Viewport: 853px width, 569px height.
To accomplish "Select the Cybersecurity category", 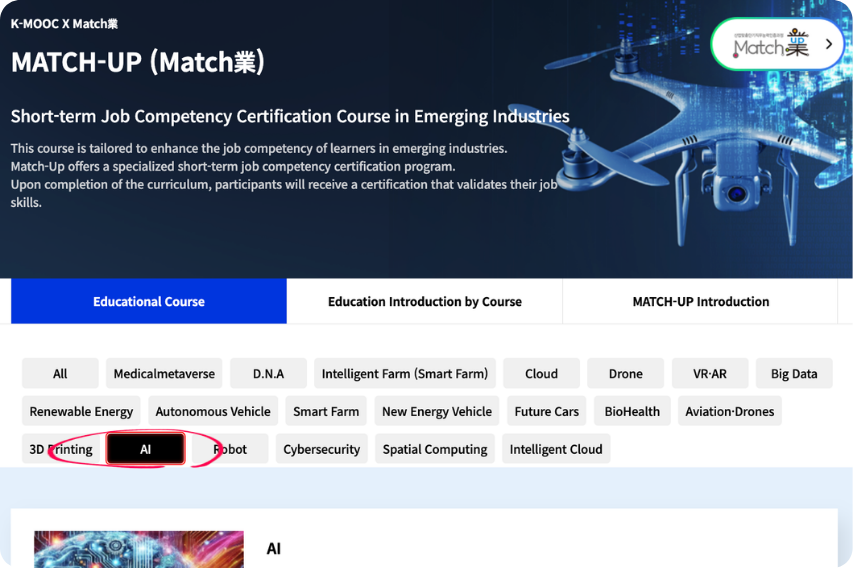I will [x=322, y=449].
